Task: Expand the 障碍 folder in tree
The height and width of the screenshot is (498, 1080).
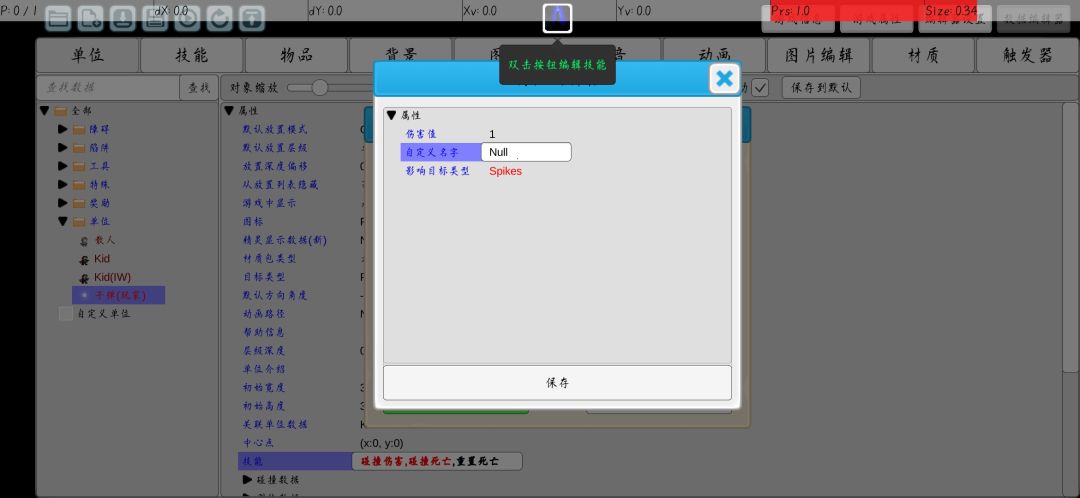Action: coord(63,129)
